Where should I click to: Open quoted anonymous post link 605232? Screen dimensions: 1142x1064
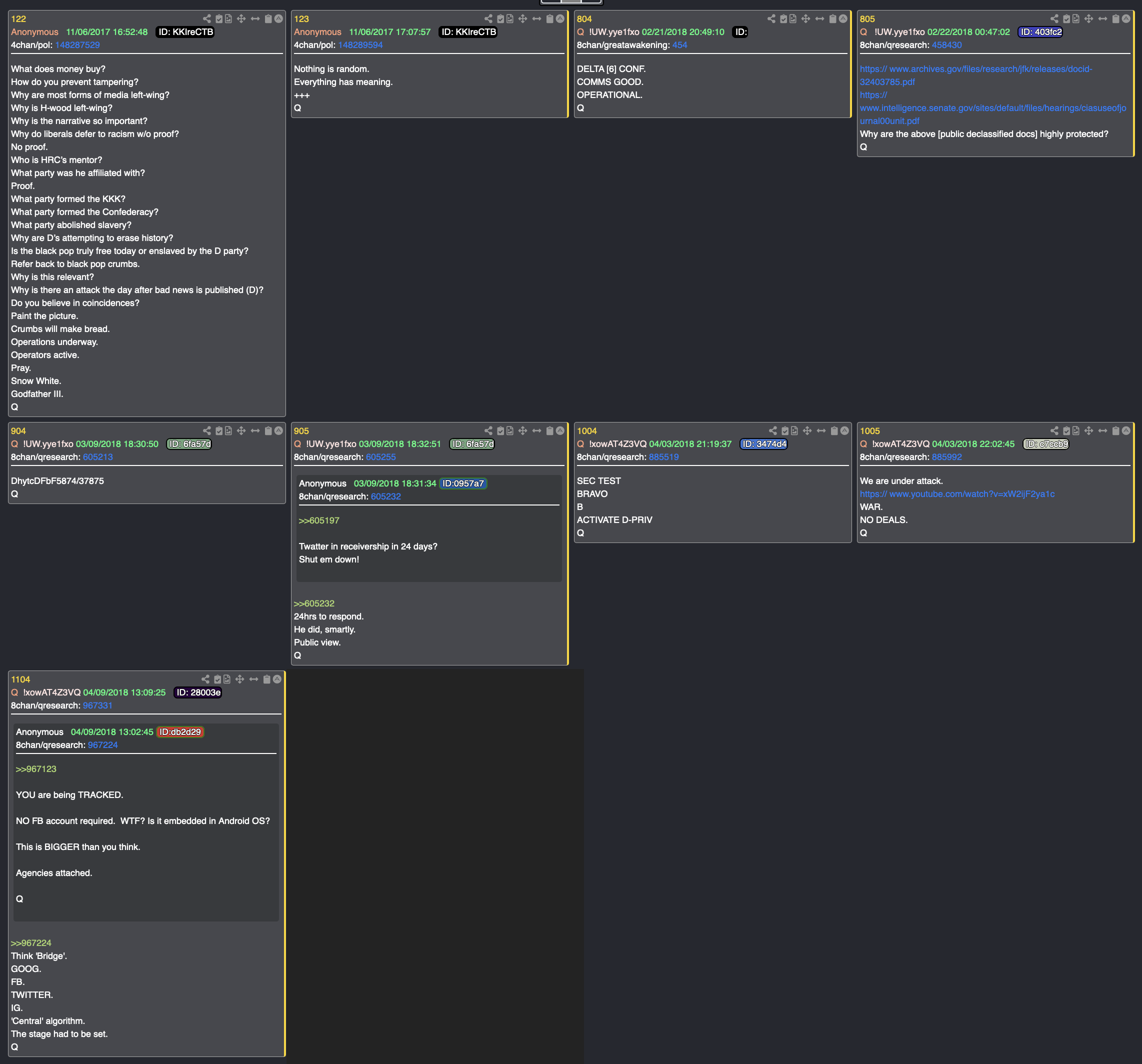[386, 496]
